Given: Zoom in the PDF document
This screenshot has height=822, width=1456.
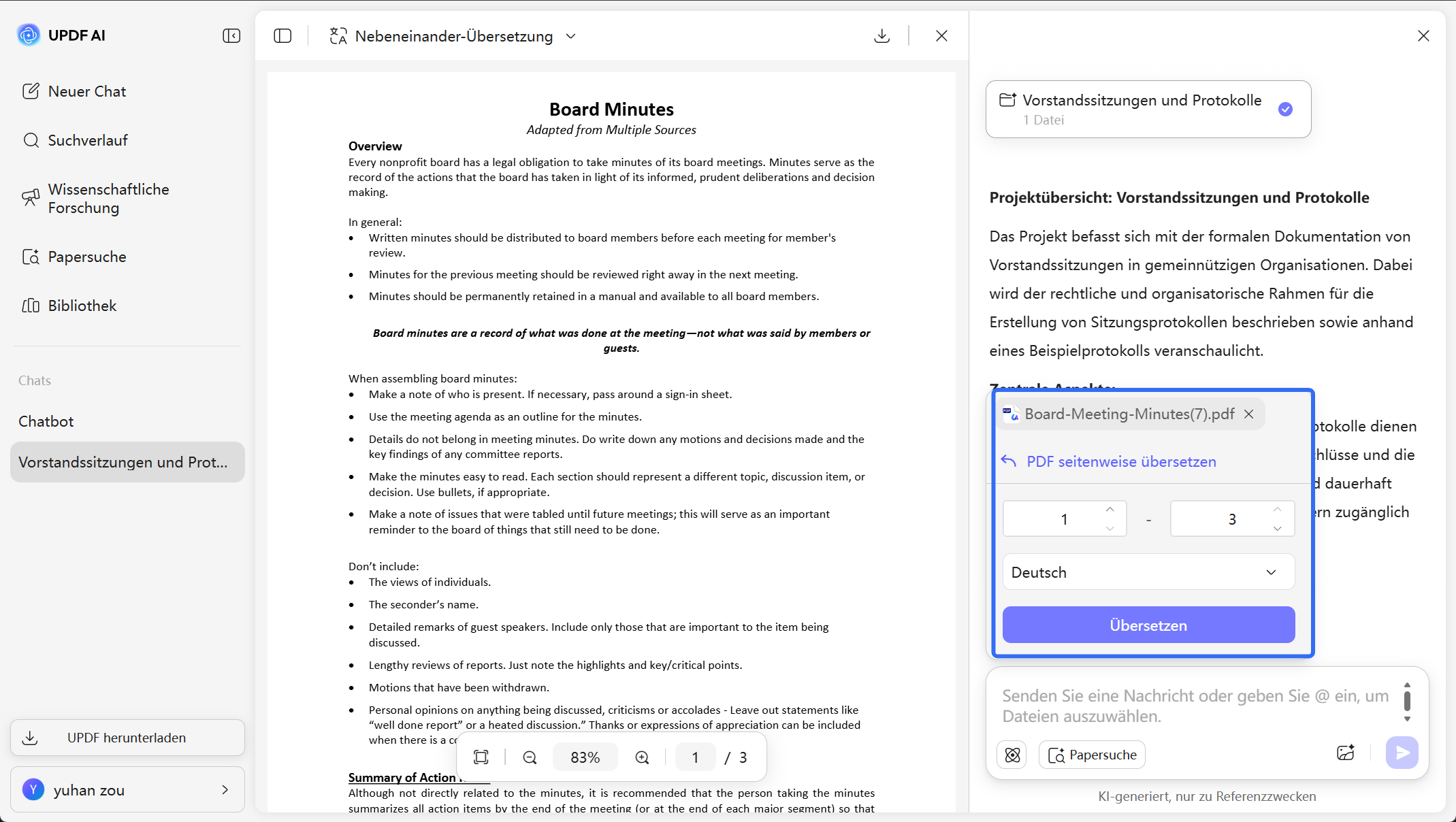Looking at the screenshot, I should (642, 757).
